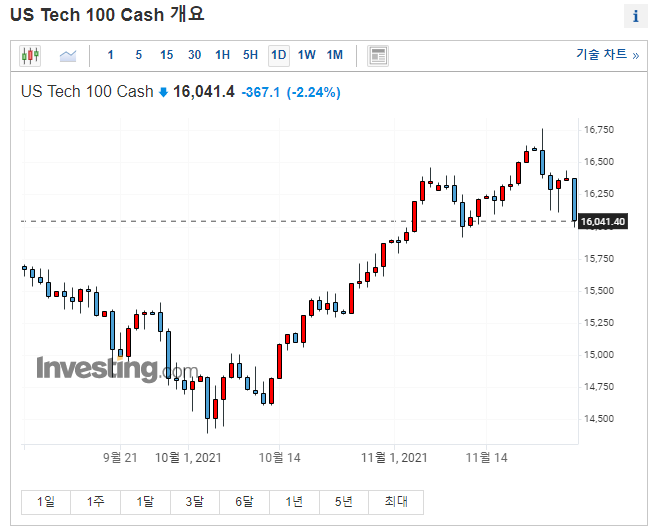The height and width of the screenshot is (527, 656).
Task: Click the 15,000 axis value
Action: pos(599,355)
